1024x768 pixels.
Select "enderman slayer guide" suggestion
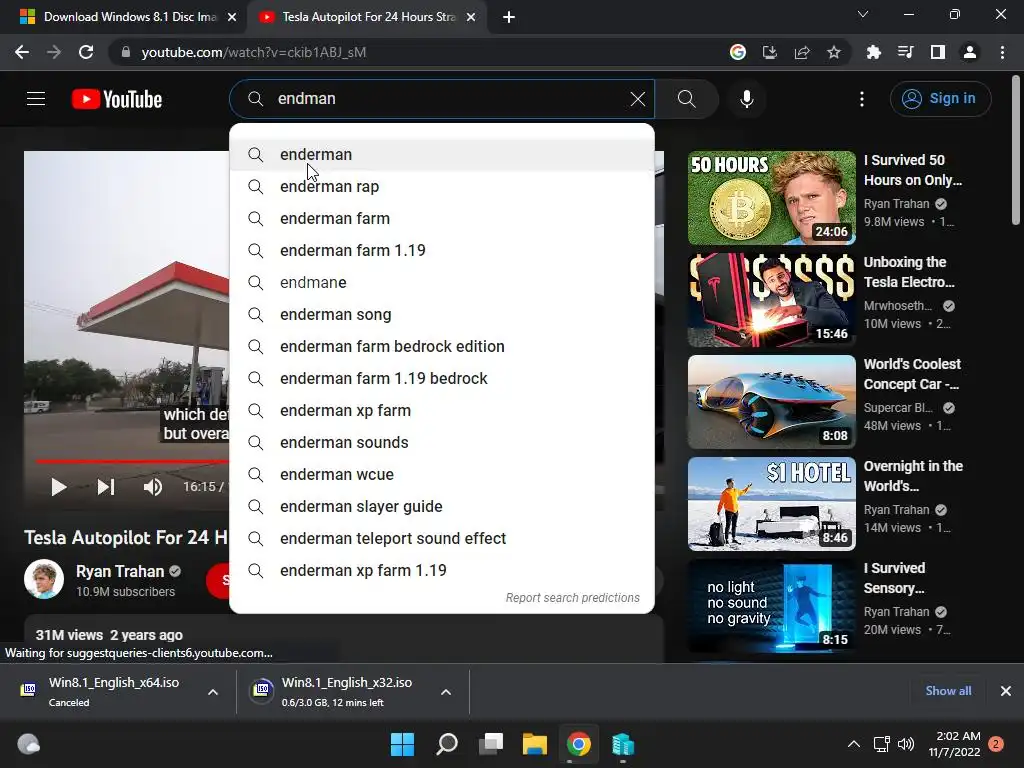442,507
